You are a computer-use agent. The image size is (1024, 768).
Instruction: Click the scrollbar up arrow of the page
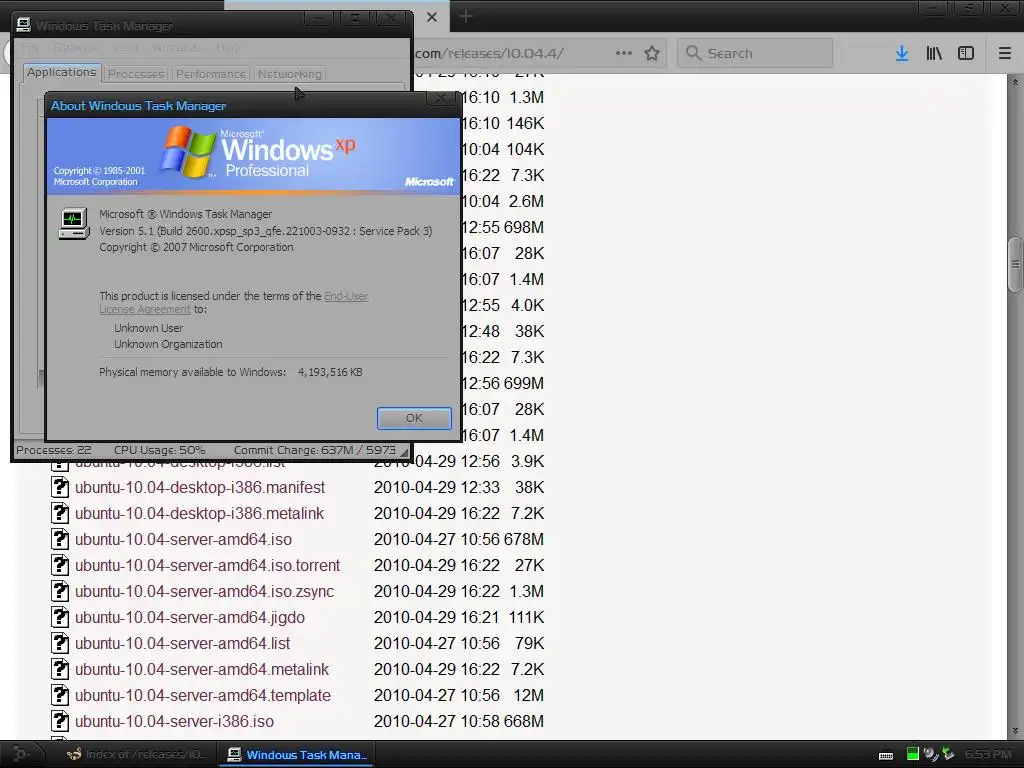pos(1015,82)
